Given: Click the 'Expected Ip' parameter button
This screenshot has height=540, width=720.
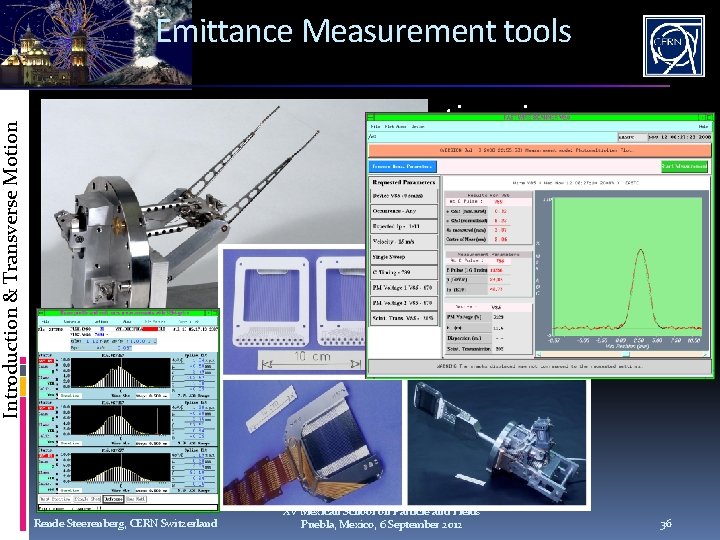Looking at the screenshot, I should point(404,226).
